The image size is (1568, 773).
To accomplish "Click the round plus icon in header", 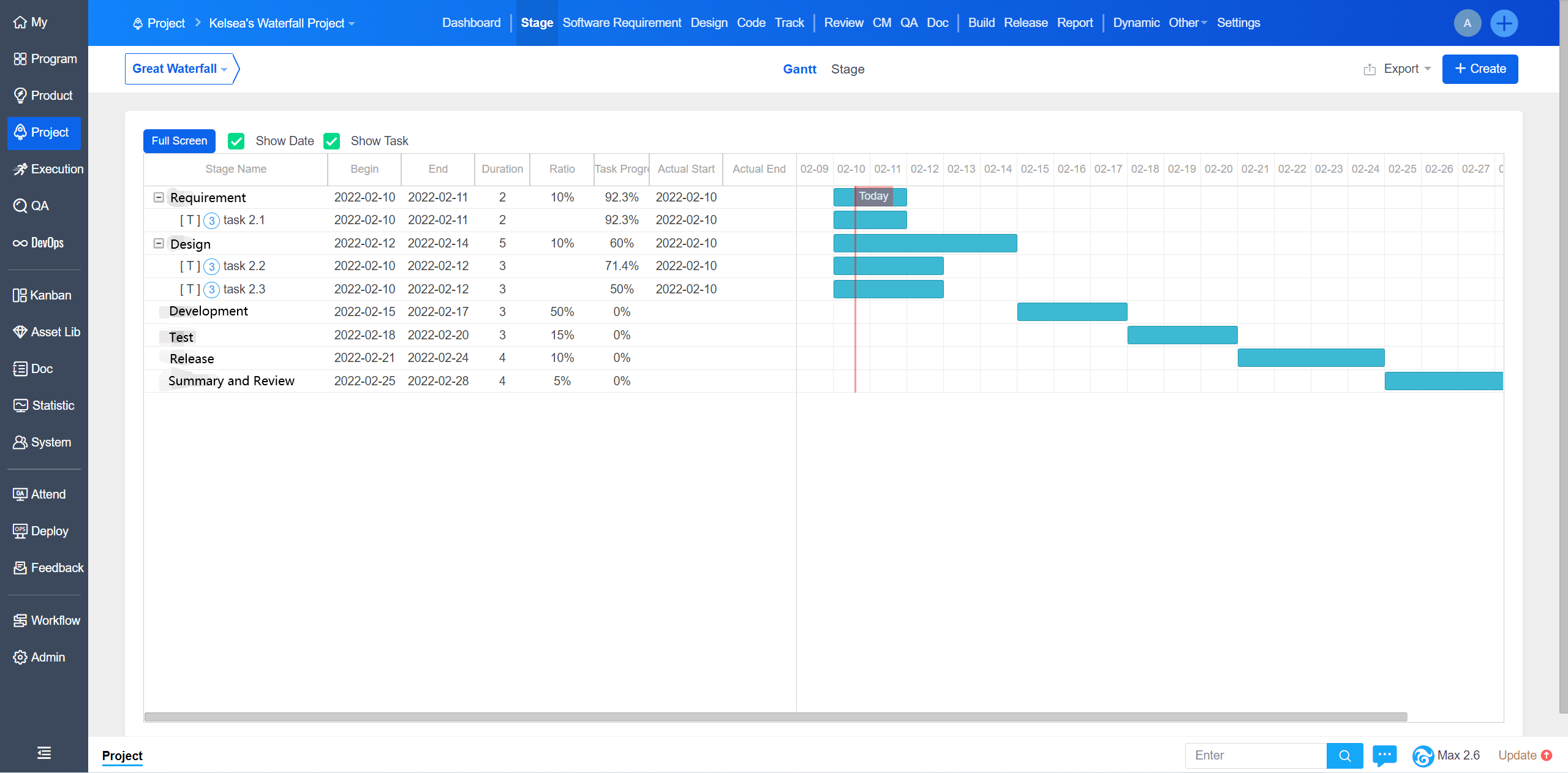I will [x=1504, y=23].
